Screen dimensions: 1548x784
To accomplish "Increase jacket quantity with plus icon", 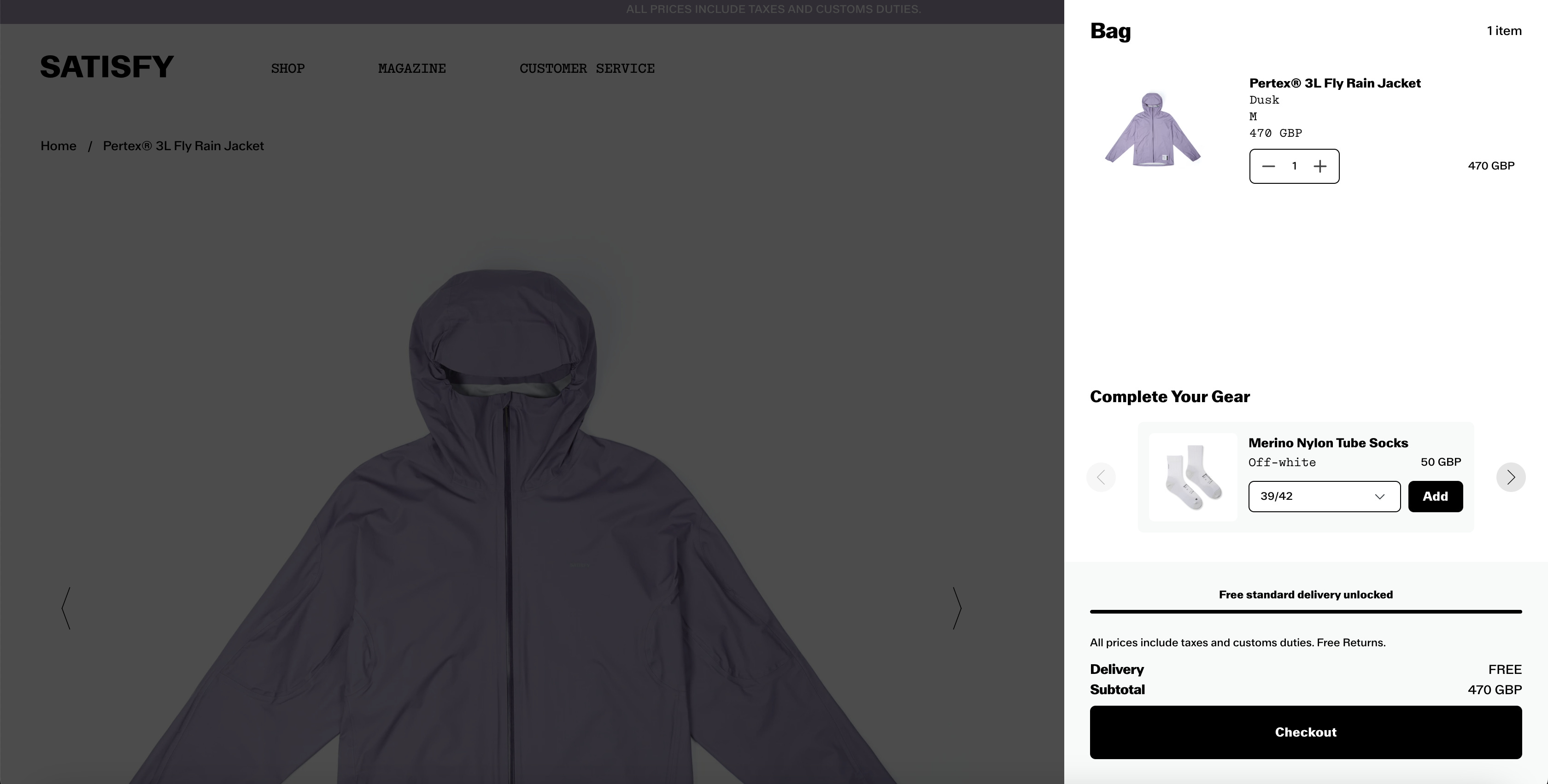I will [x=1319, y=166].
